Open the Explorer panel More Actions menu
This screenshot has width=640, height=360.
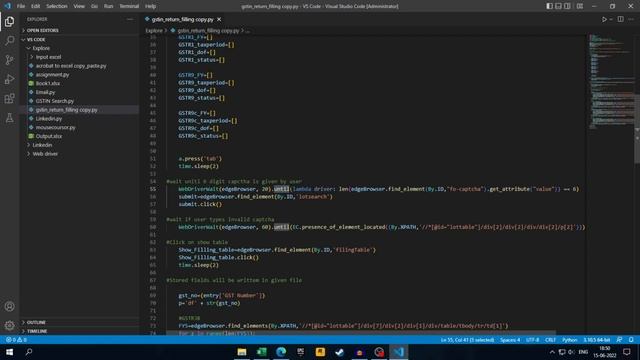[x=130, y=19]
